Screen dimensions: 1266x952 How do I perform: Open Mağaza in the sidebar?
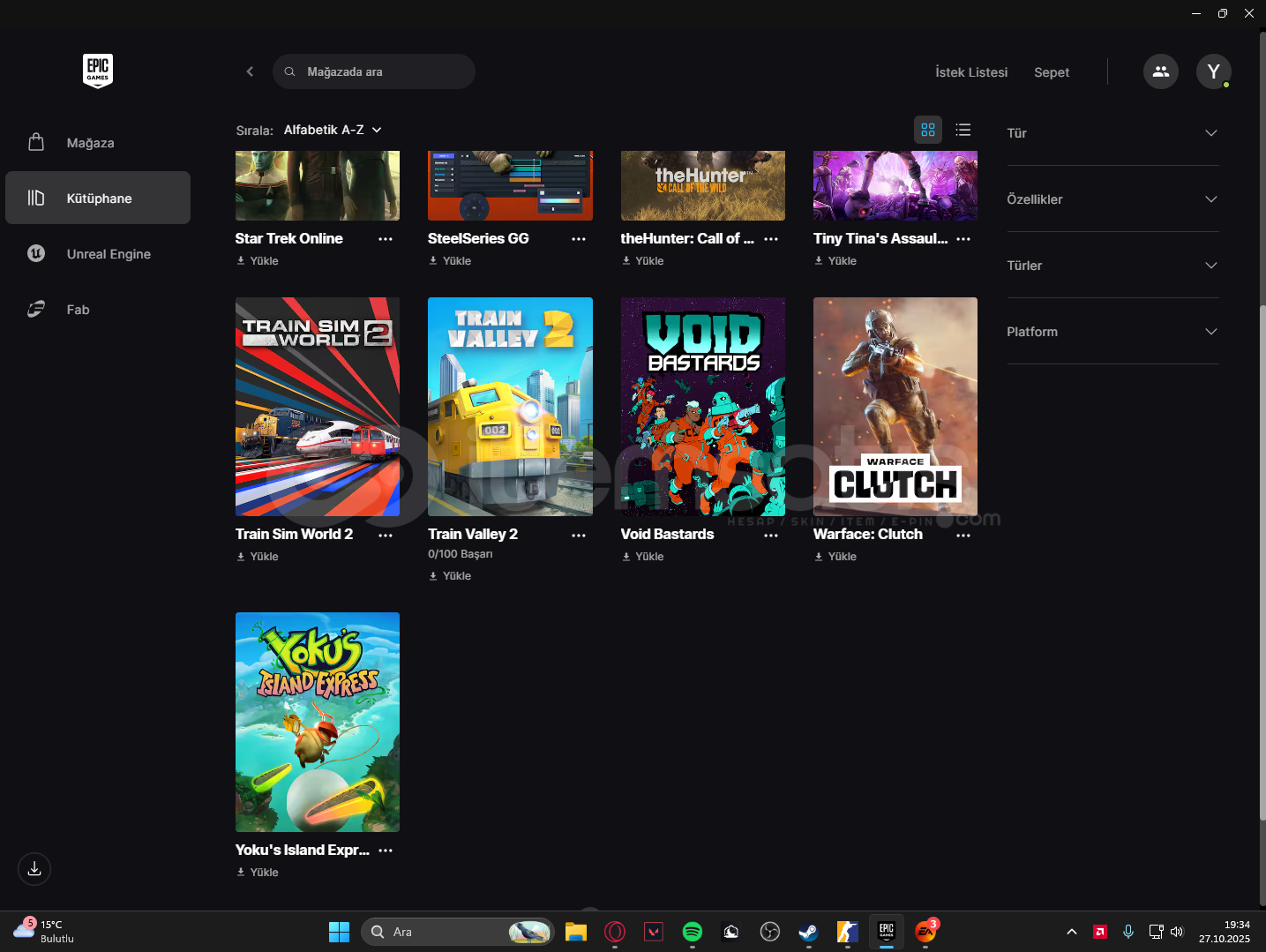90,143
